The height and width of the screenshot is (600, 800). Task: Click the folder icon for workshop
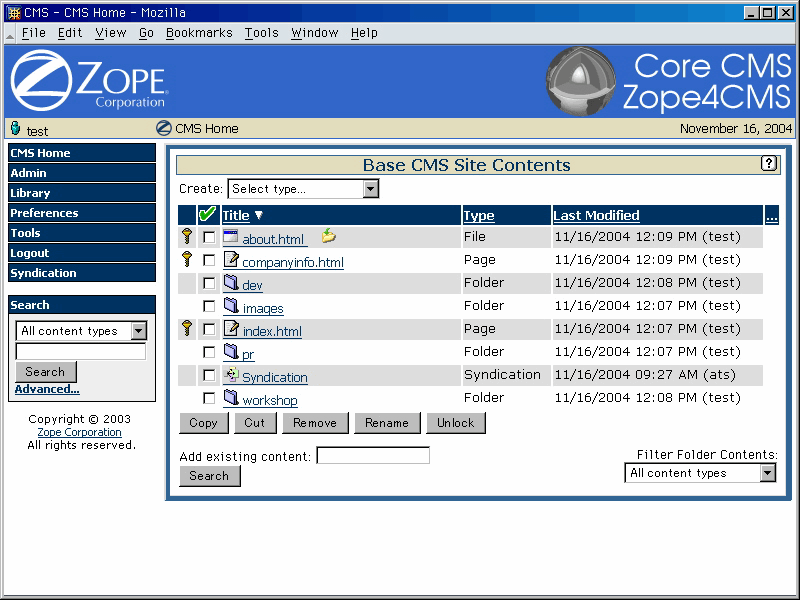point(231,397)
